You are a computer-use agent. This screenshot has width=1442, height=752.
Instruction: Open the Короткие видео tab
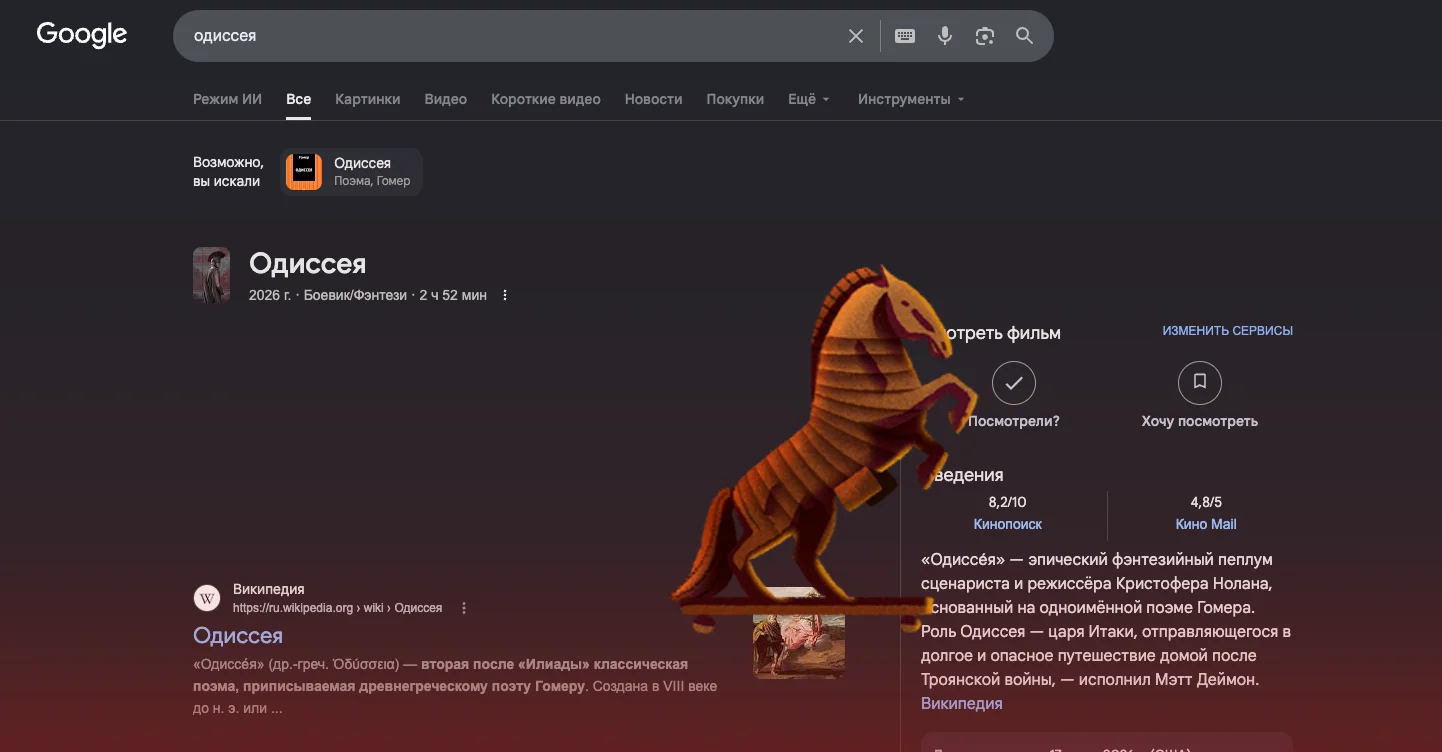coord(546,99)
